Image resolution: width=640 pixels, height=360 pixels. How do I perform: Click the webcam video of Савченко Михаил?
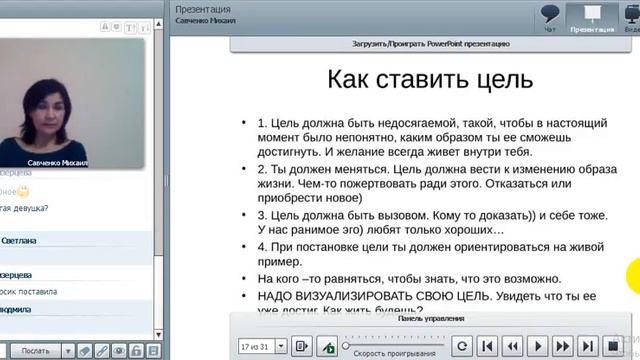point(72,103)
